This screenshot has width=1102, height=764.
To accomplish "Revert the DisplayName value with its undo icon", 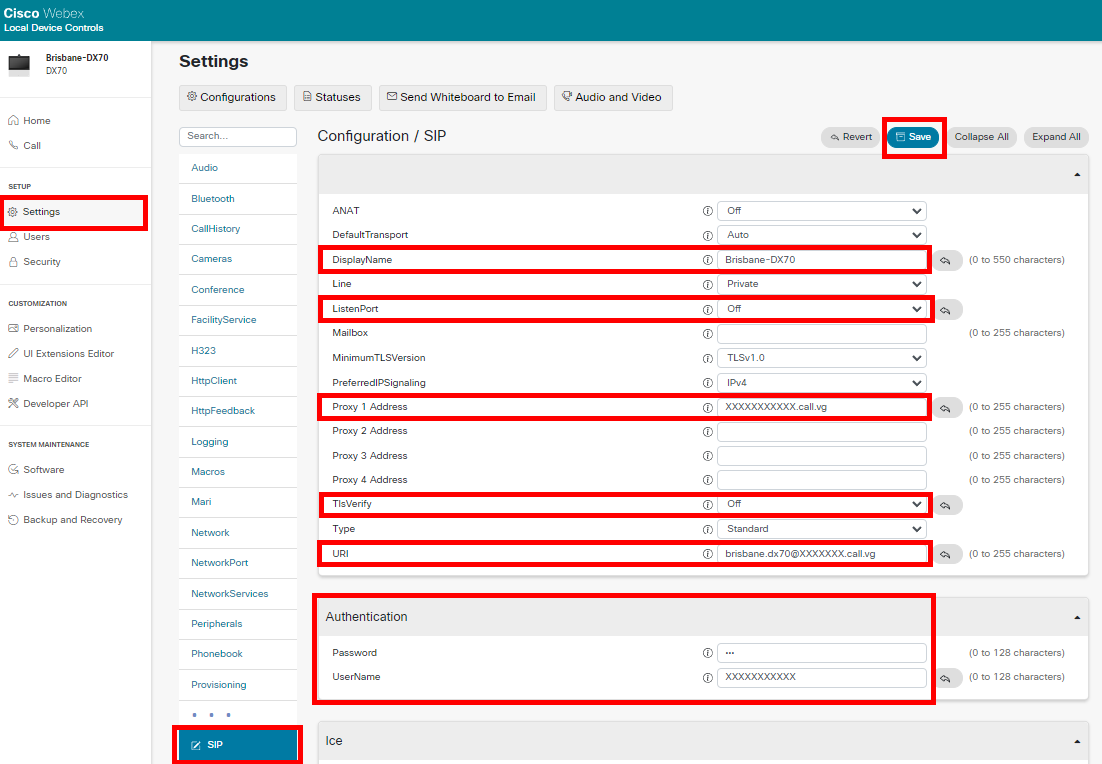I will click(946, 260).
